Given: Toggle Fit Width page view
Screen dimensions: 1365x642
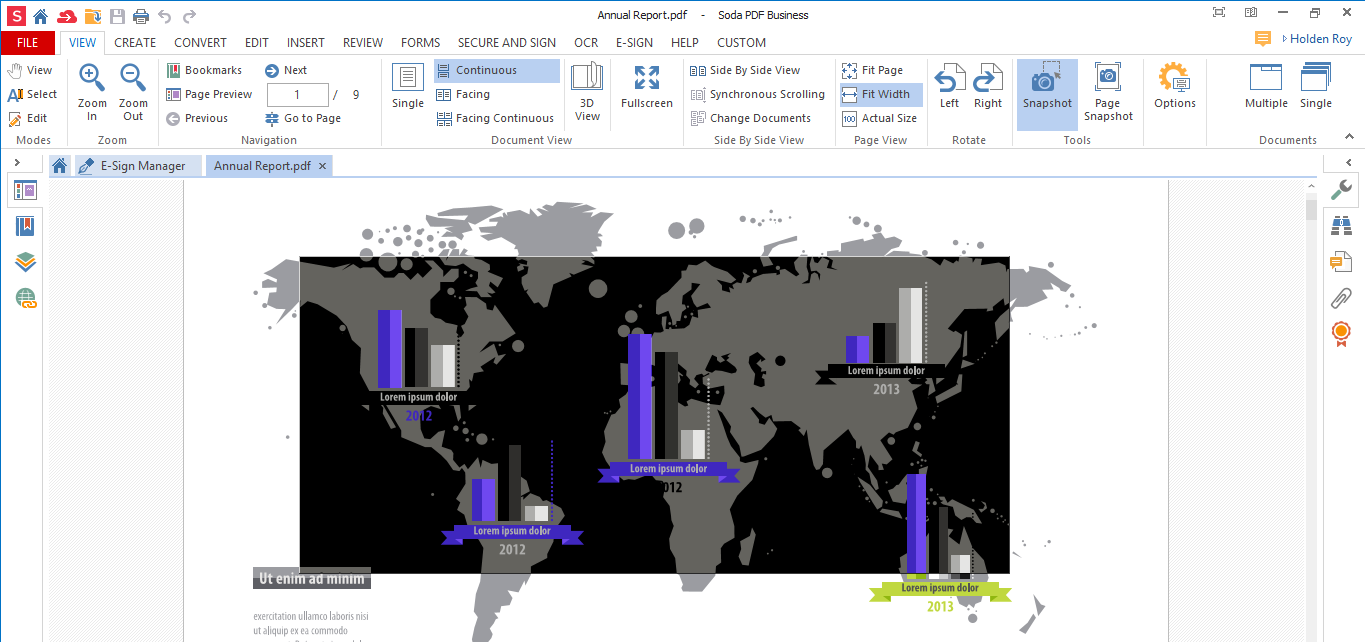Looking at the screenshot, I should [x=885, y=95].
